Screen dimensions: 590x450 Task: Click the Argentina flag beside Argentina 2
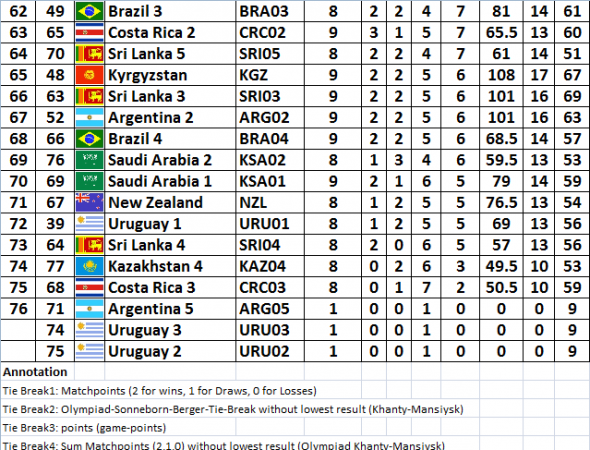pyautogui.click(x=89, y=118)
